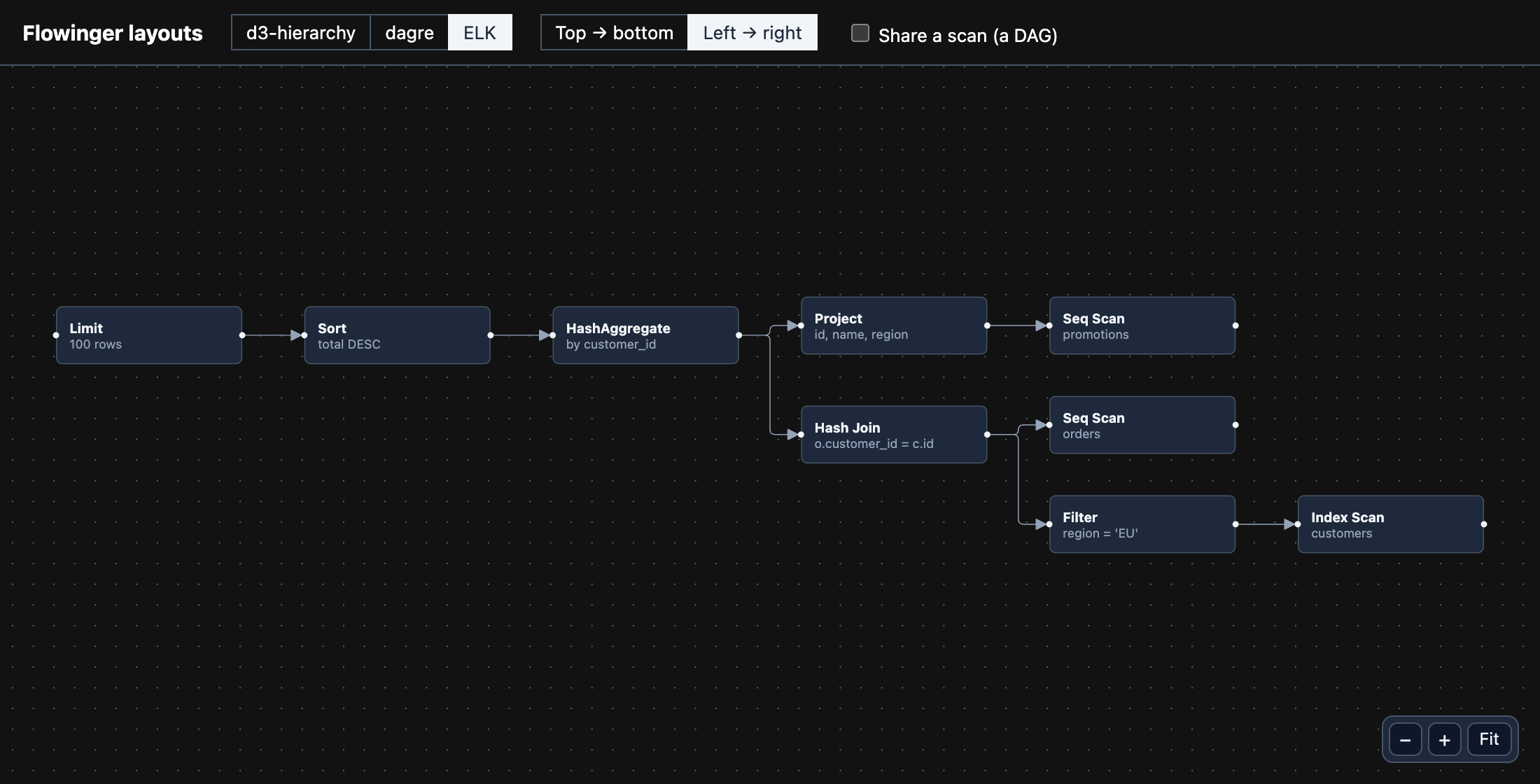Select the Index Scan customers node
The height and width of the screenshot is (784, 1540).
click(x=1391, y=524)
